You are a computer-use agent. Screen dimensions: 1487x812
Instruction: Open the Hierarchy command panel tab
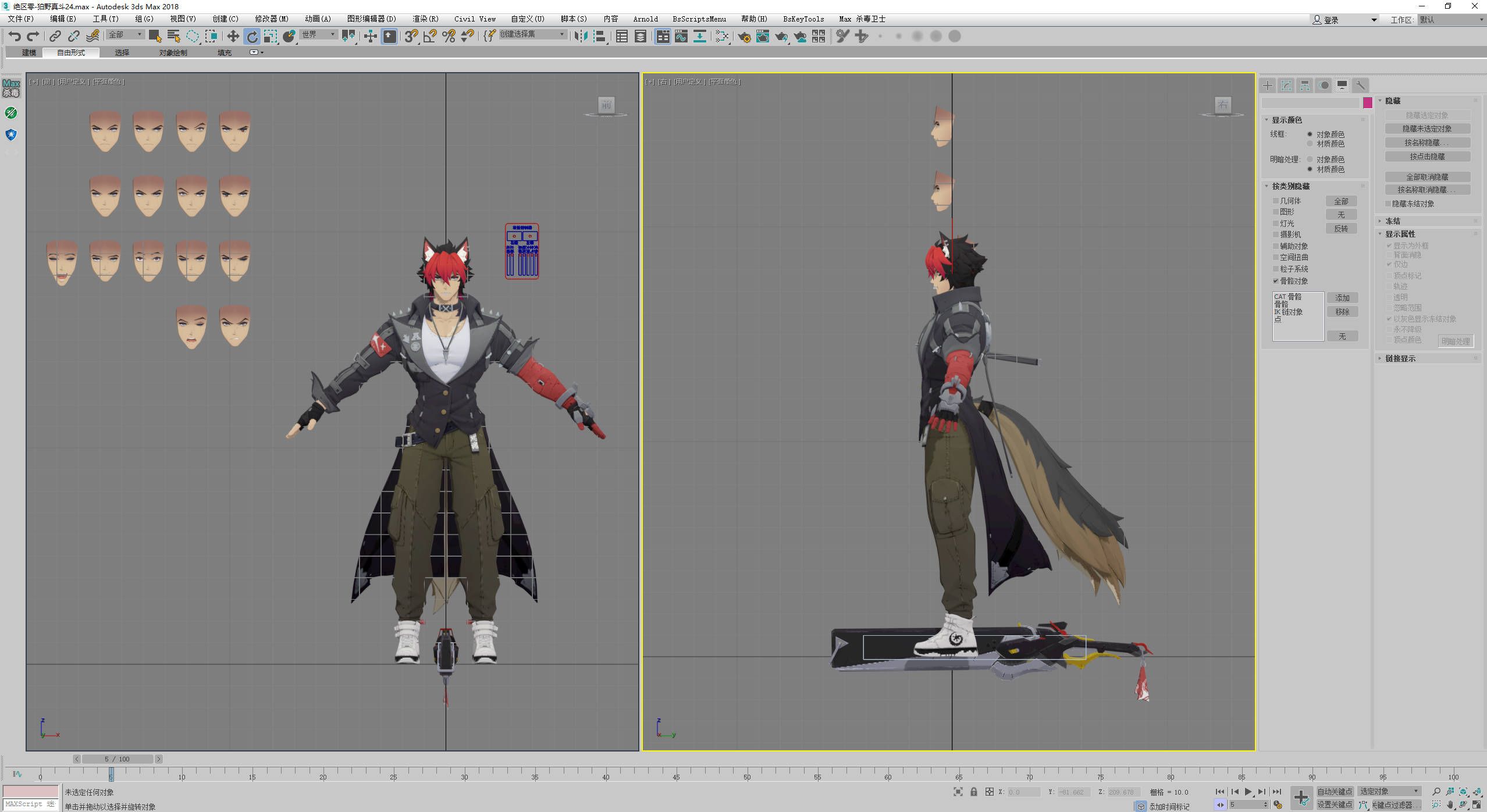pos(1305,86)
